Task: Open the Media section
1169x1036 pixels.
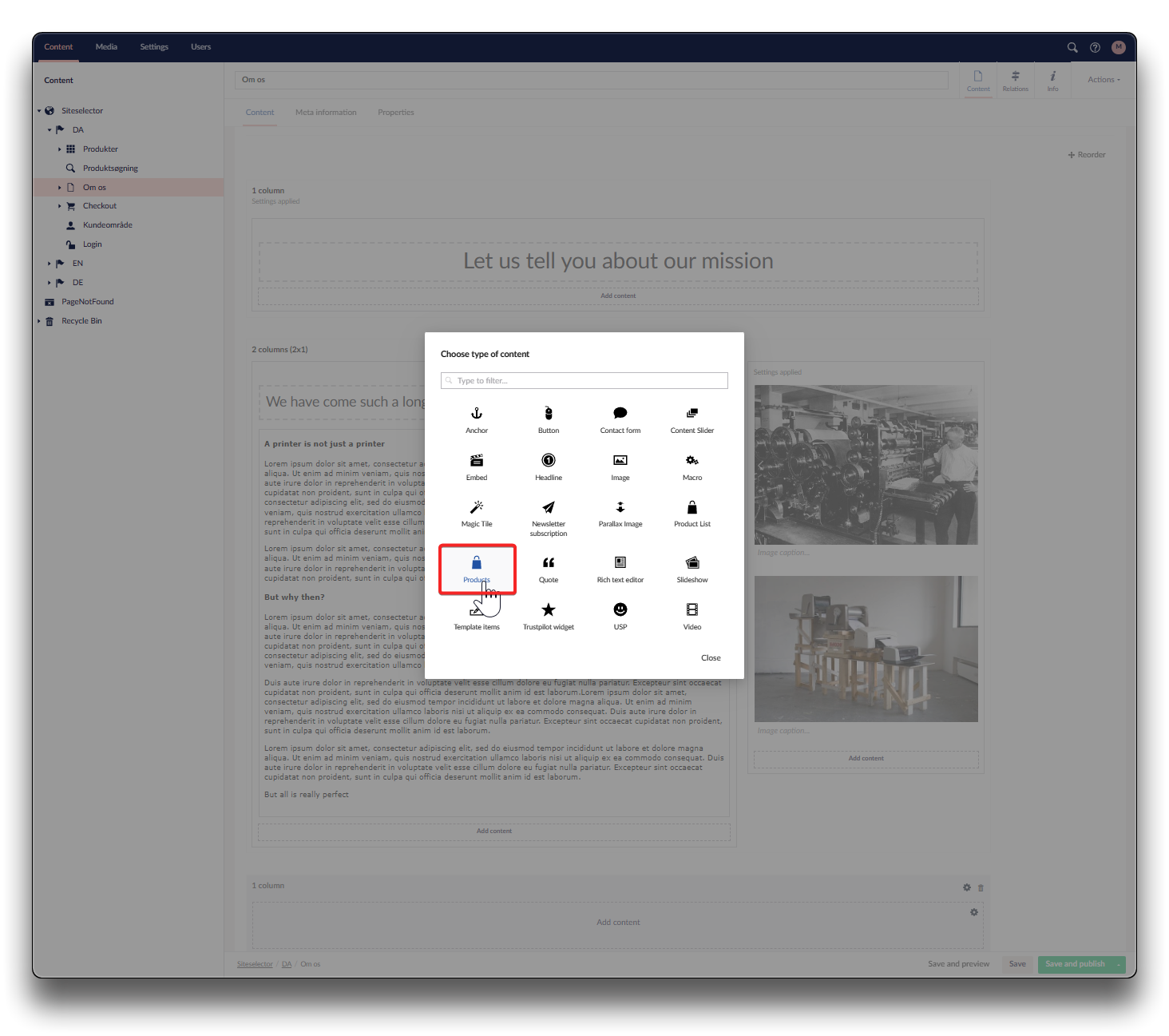Action: (x=106, y=47)
